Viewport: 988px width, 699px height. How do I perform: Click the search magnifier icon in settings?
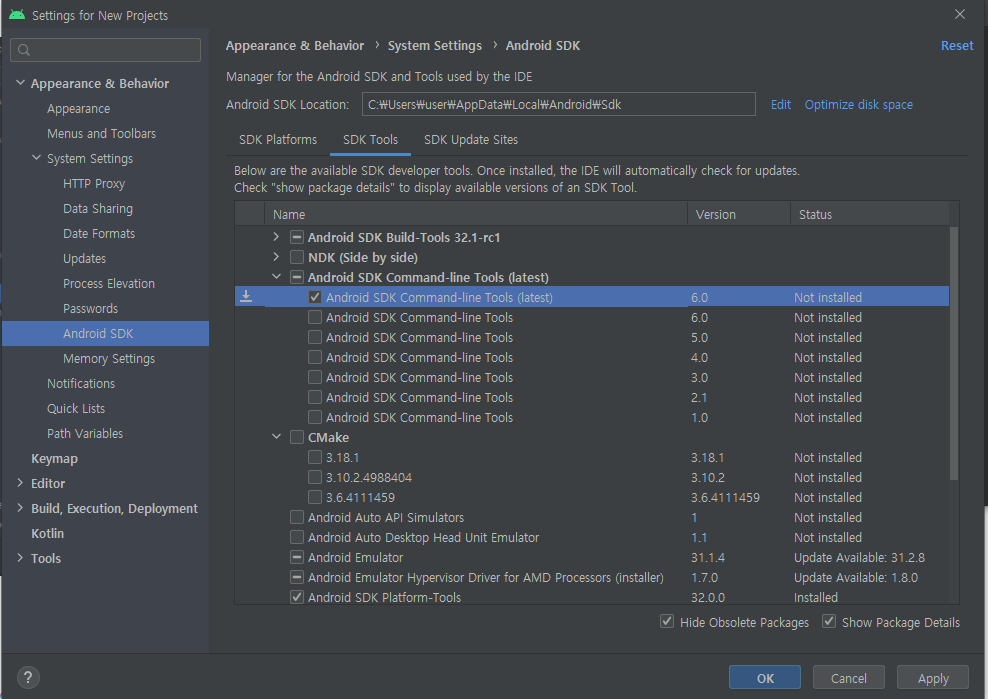coord(24,50)
